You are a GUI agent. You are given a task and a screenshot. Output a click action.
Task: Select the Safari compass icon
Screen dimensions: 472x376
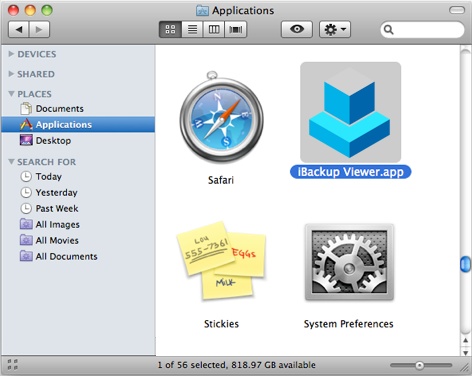point(221,117)
